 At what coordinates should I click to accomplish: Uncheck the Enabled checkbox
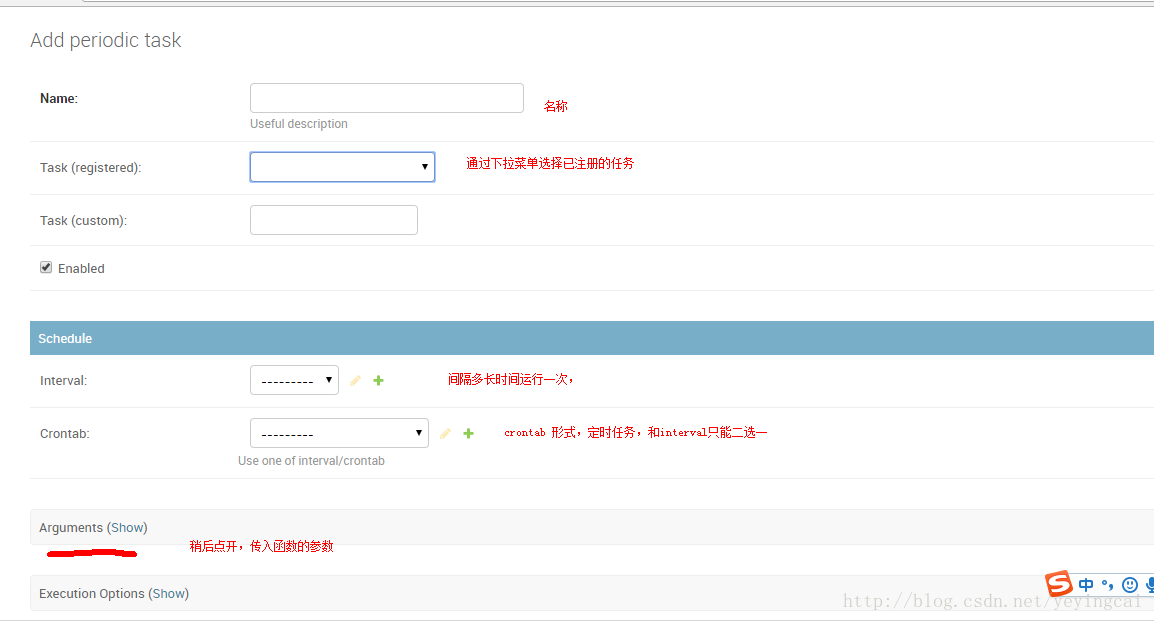click(46, 268)
